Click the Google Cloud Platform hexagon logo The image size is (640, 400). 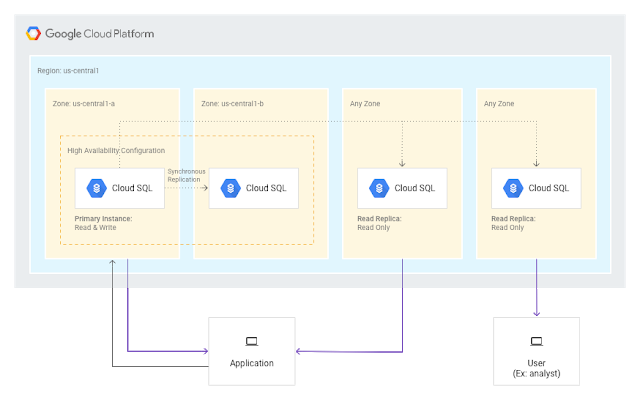tap(33, 33)
